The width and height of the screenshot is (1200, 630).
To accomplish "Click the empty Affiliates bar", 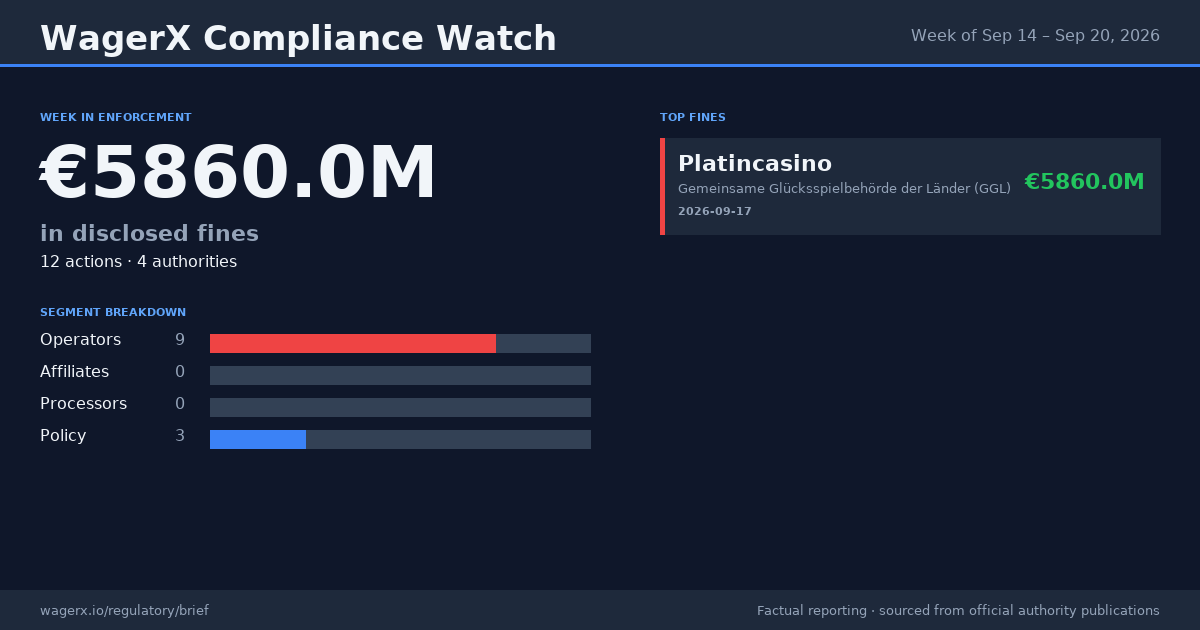I will [x=400, y=375].
